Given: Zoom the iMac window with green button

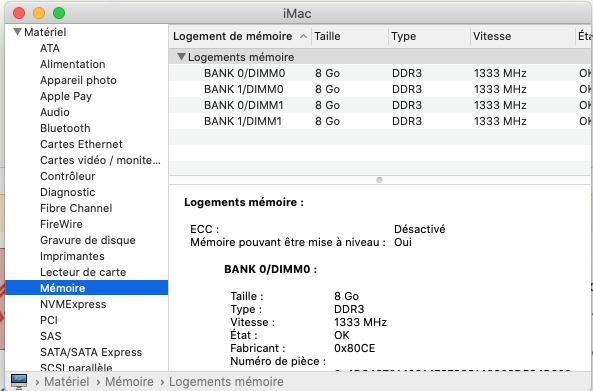Looking at the screenshot, I should click(x=59, y=13).
